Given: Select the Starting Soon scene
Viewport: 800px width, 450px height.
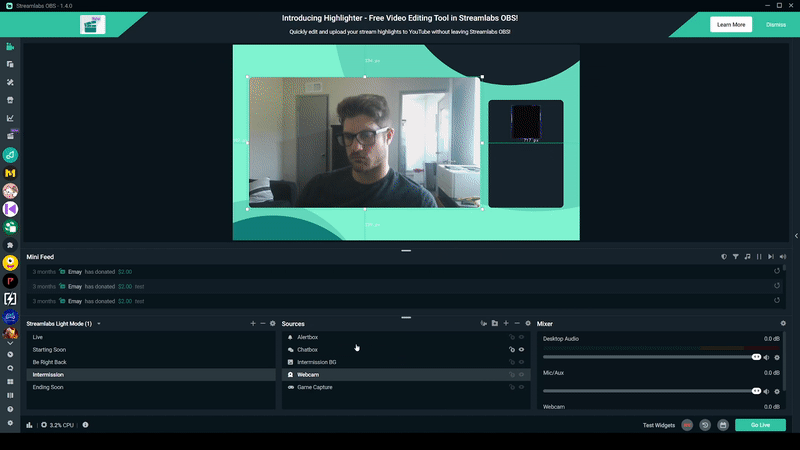Looking at the screenshot, I should pos(151,349).
